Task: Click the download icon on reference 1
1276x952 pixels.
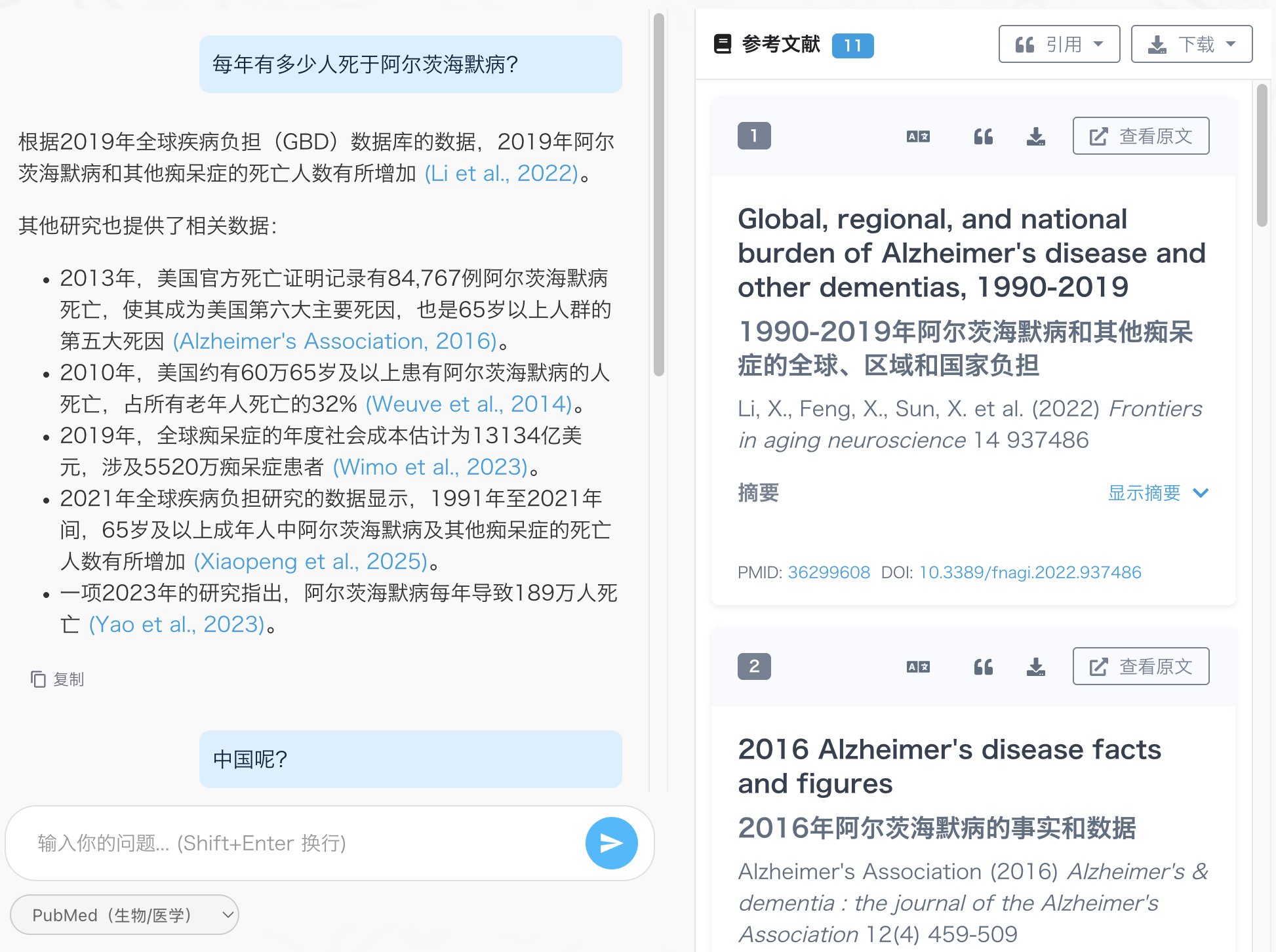Action: (x=1035, y=136)
